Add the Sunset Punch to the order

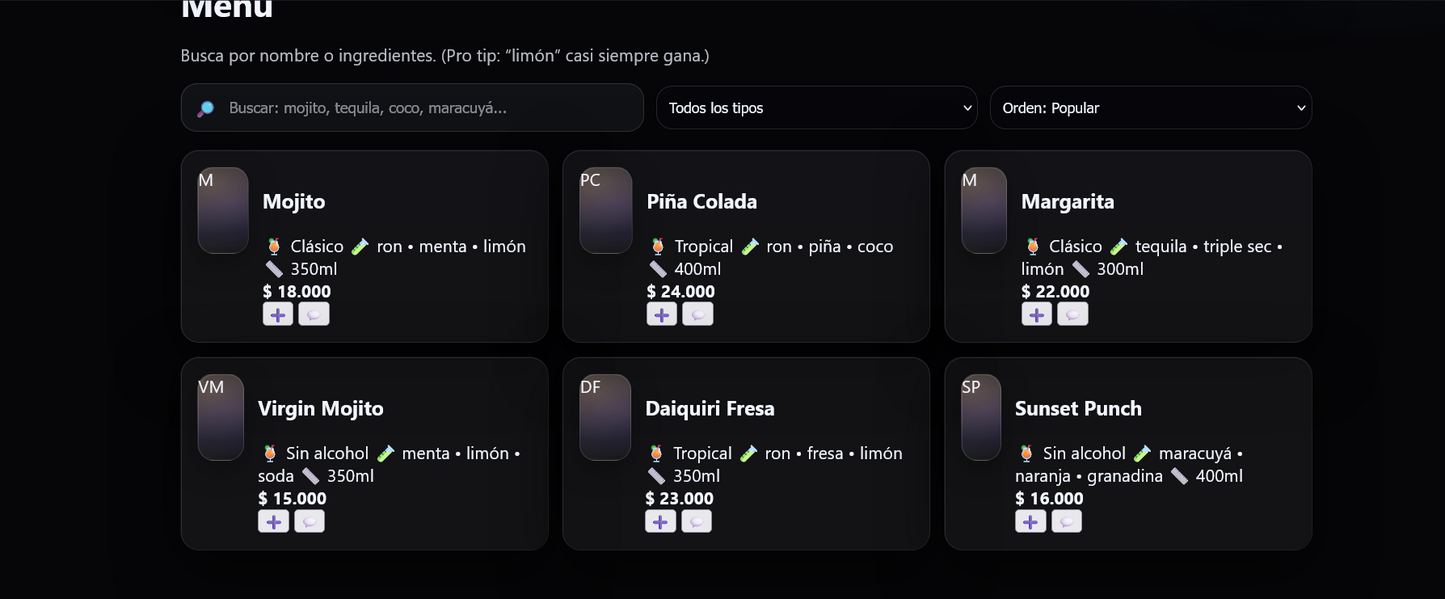pos(1031,521)
